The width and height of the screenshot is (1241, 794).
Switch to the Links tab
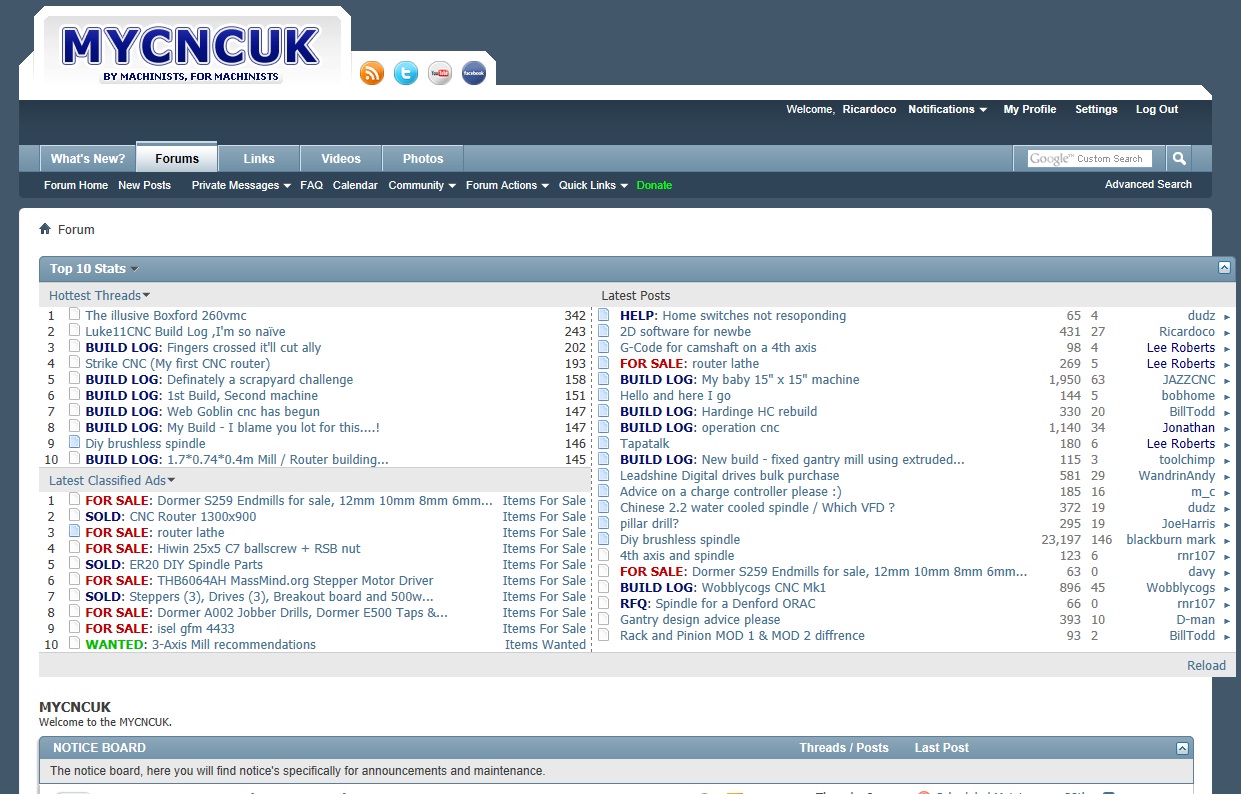(x=259, y=158)
